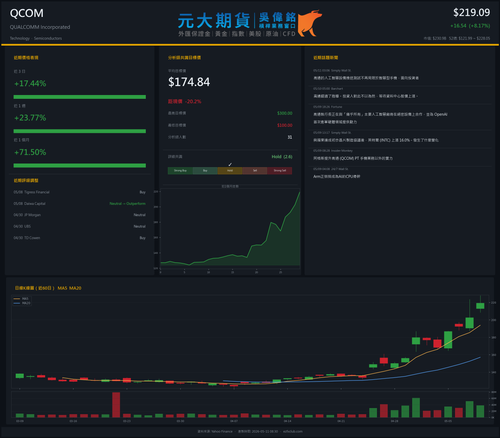Screen dimensions: 500x438
Task: Select the JP Morgan rating row
Action: click(80, 215)
